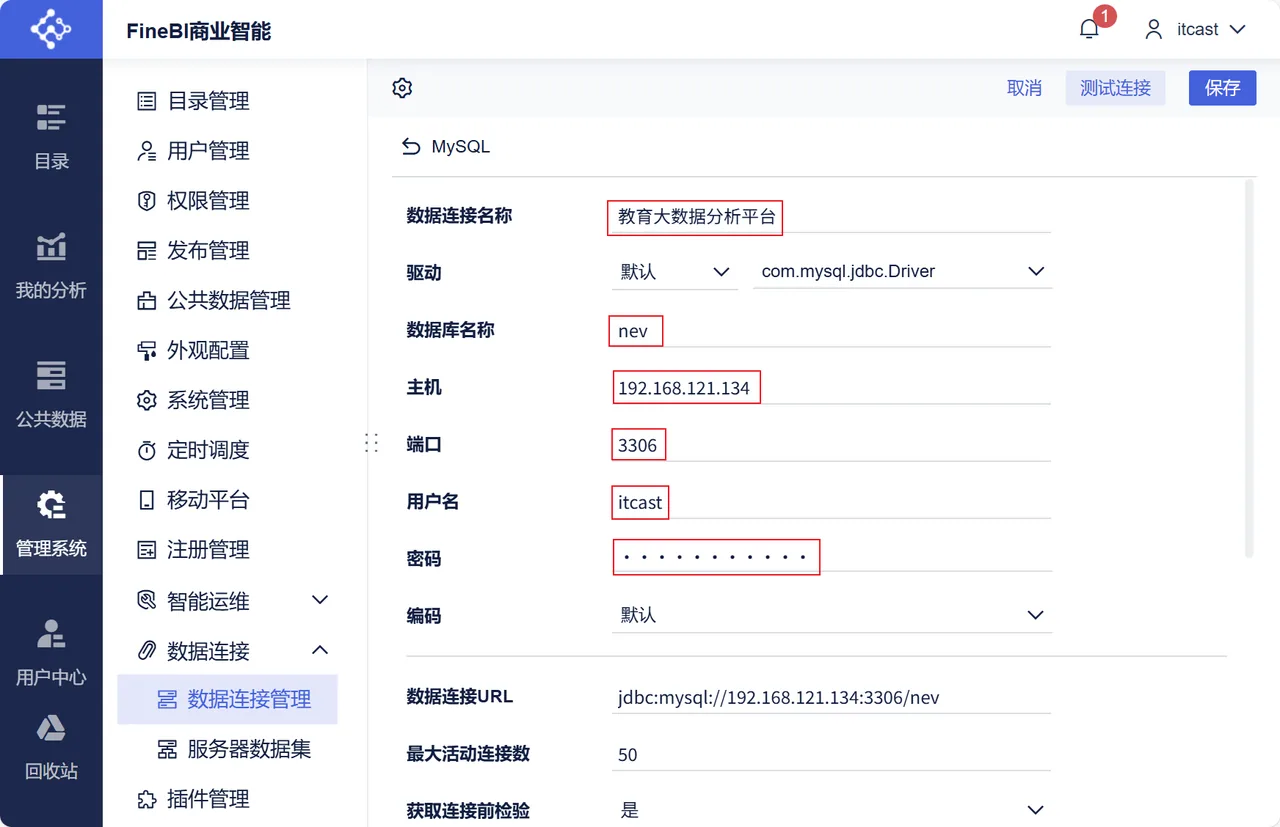
Task: Click the 目录管理 list icon
Action: 147,101
